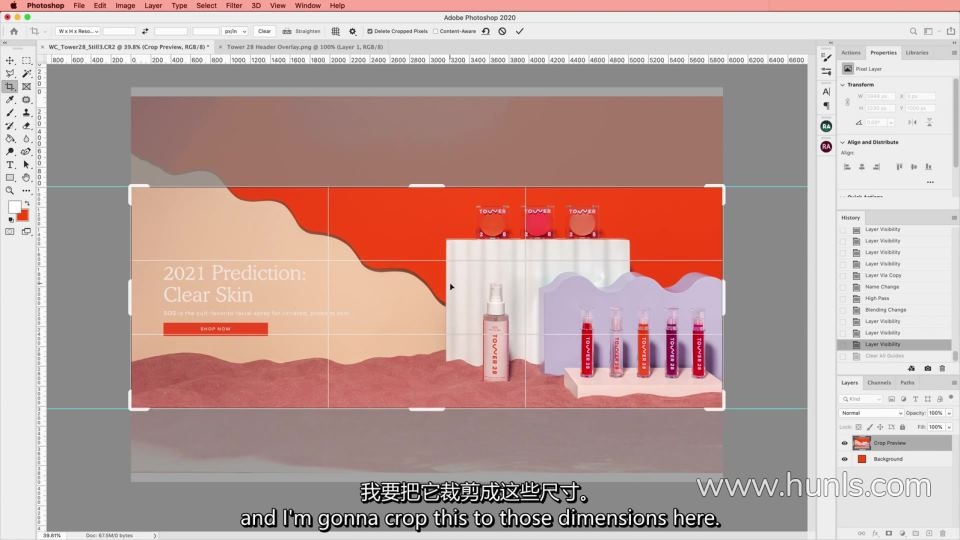This screenshot has width=960, height=540.
Task: Swap the width and height crop values
Action: tap(145, 31)
